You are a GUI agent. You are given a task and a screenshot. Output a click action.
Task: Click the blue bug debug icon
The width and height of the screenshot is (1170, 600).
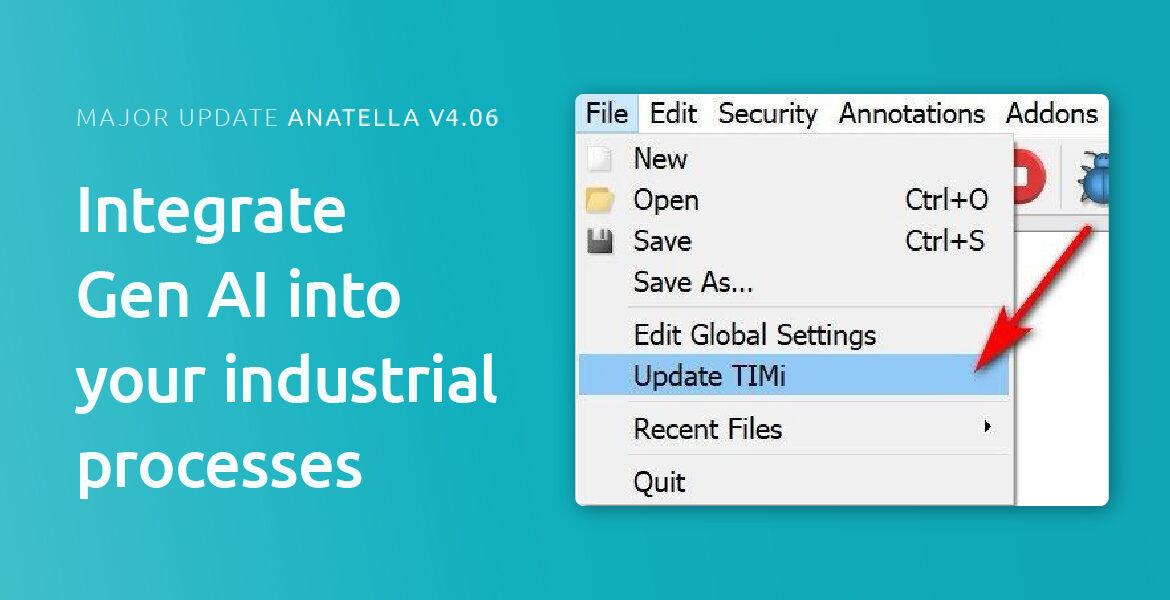1092,180
